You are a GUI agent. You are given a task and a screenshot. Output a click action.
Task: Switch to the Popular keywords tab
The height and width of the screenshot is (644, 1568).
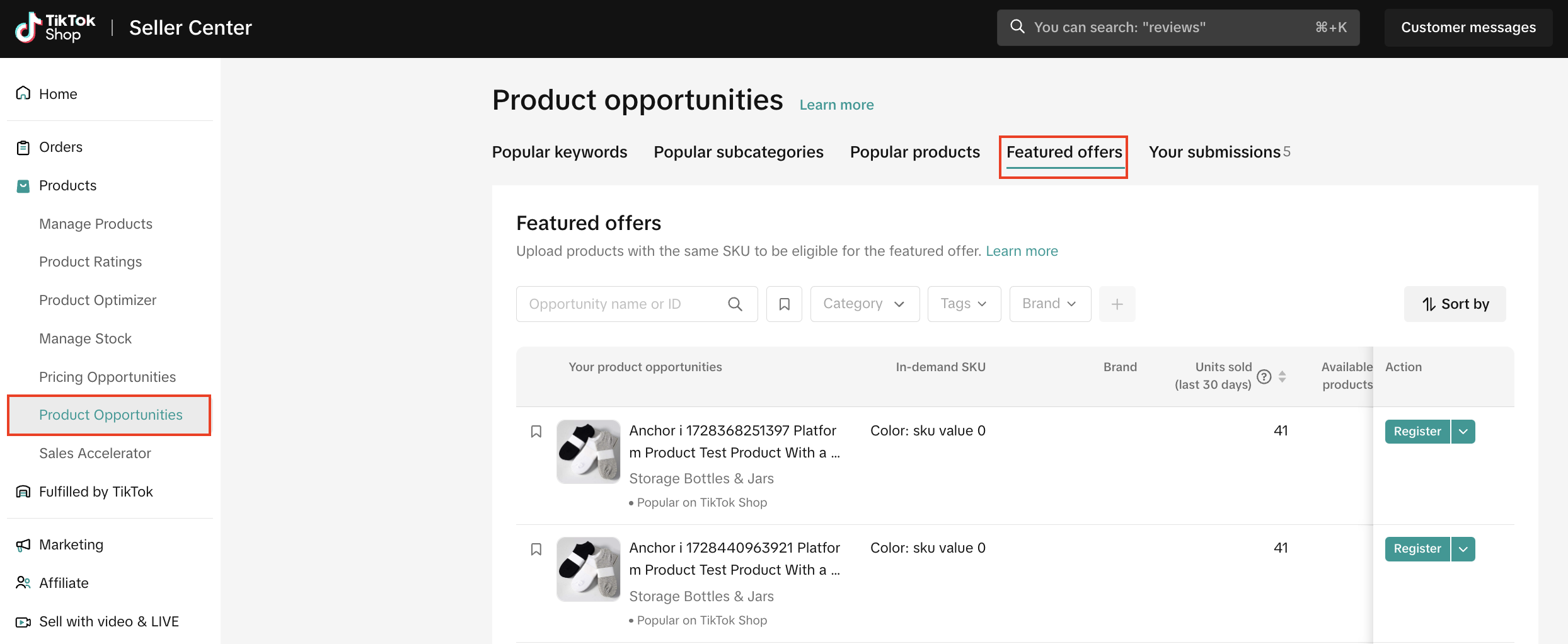pos(559,152)
